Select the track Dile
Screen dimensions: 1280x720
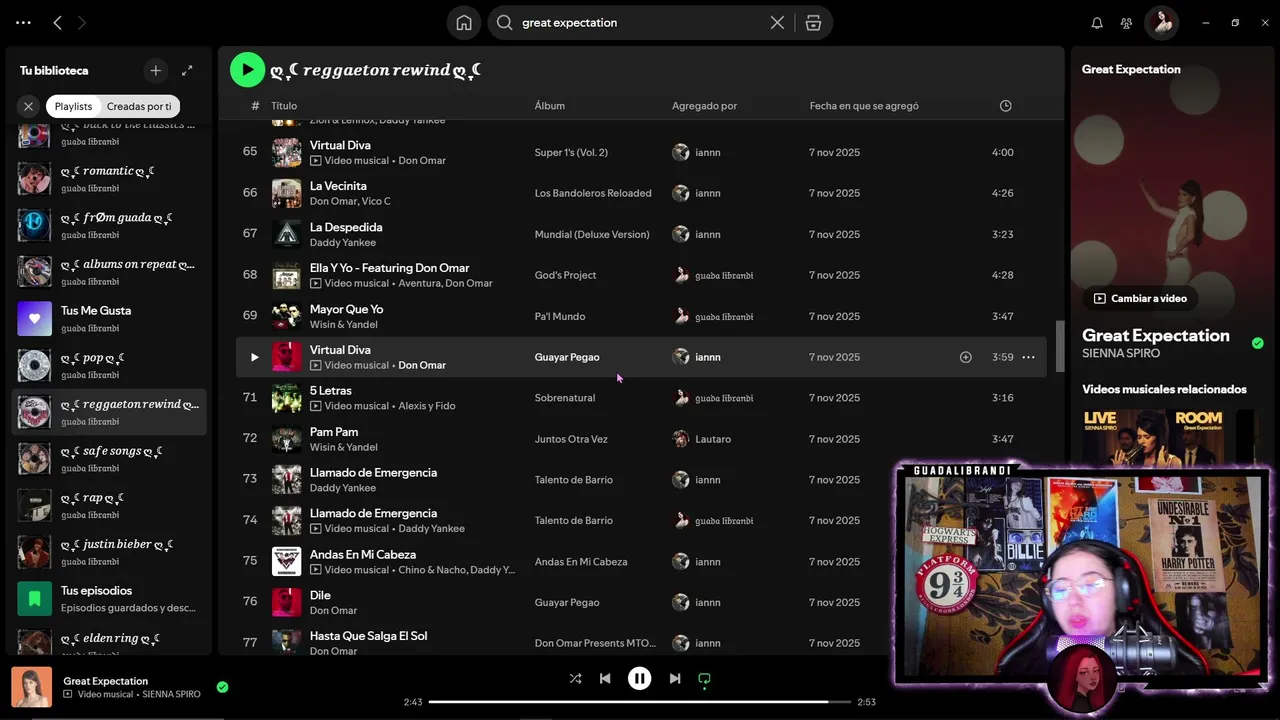coord(320,595)
